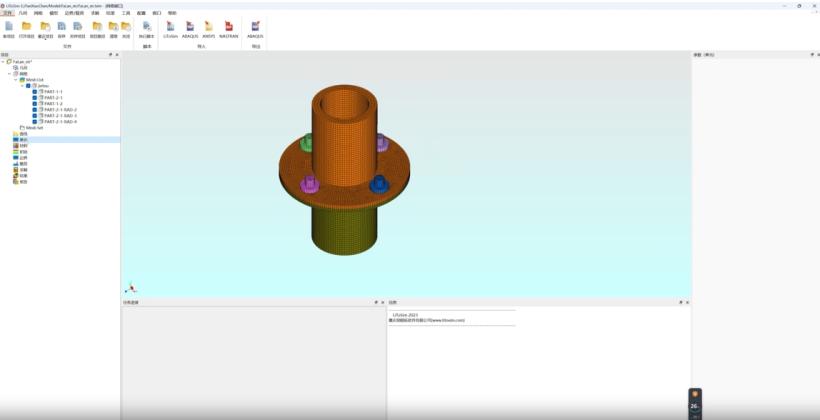Toggle the PART-2-1 mesh checkbox
Image resolution: width=820 pixels, height=420 pixels.
pos(35,98)
